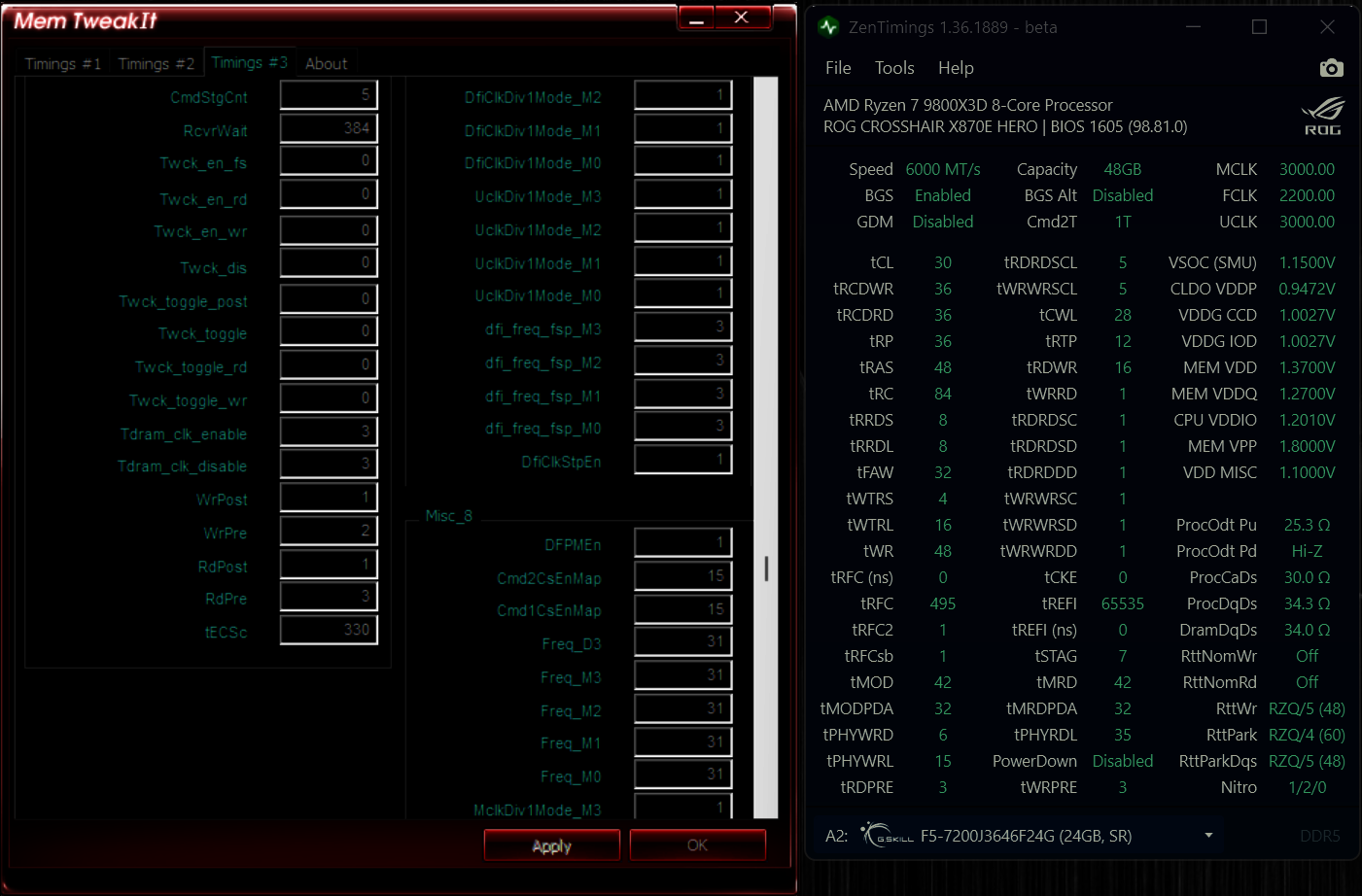Viewport: 1362px width, 896px height.
Task: Click the ZenTimings screenshot camera icon
Action: click(1331, 68)
